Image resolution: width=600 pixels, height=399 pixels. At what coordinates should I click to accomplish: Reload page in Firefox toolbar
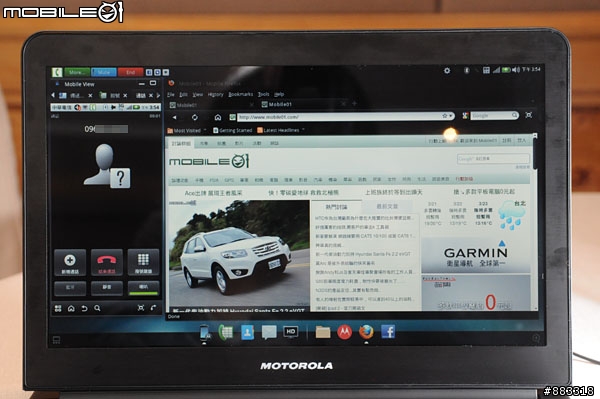coord(195,117)
